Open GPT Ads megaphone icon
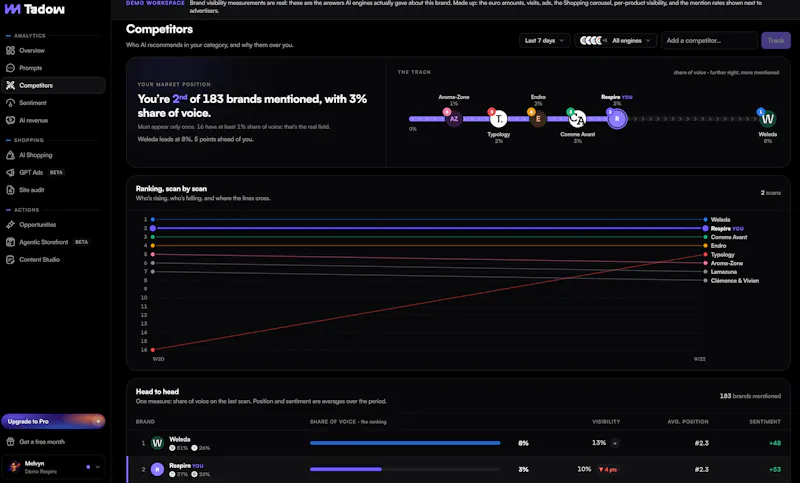This screenshot has height=483, width=800. [10, 172]
